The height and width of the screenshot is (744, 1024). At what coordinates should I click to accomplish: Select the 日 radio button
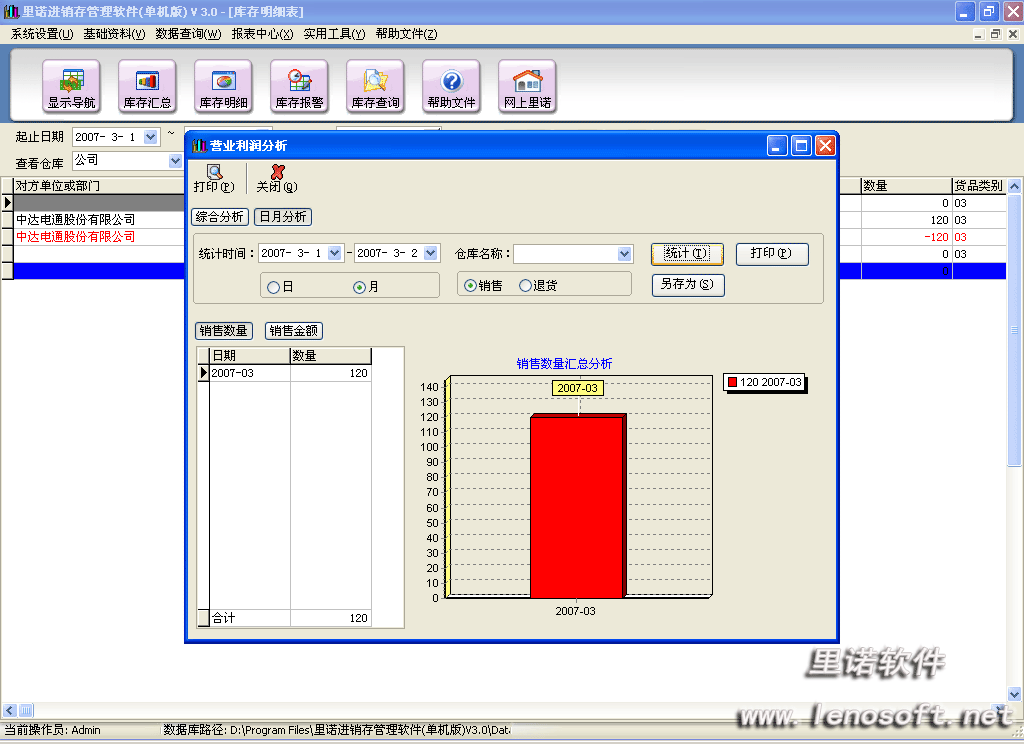pos(273,287)
